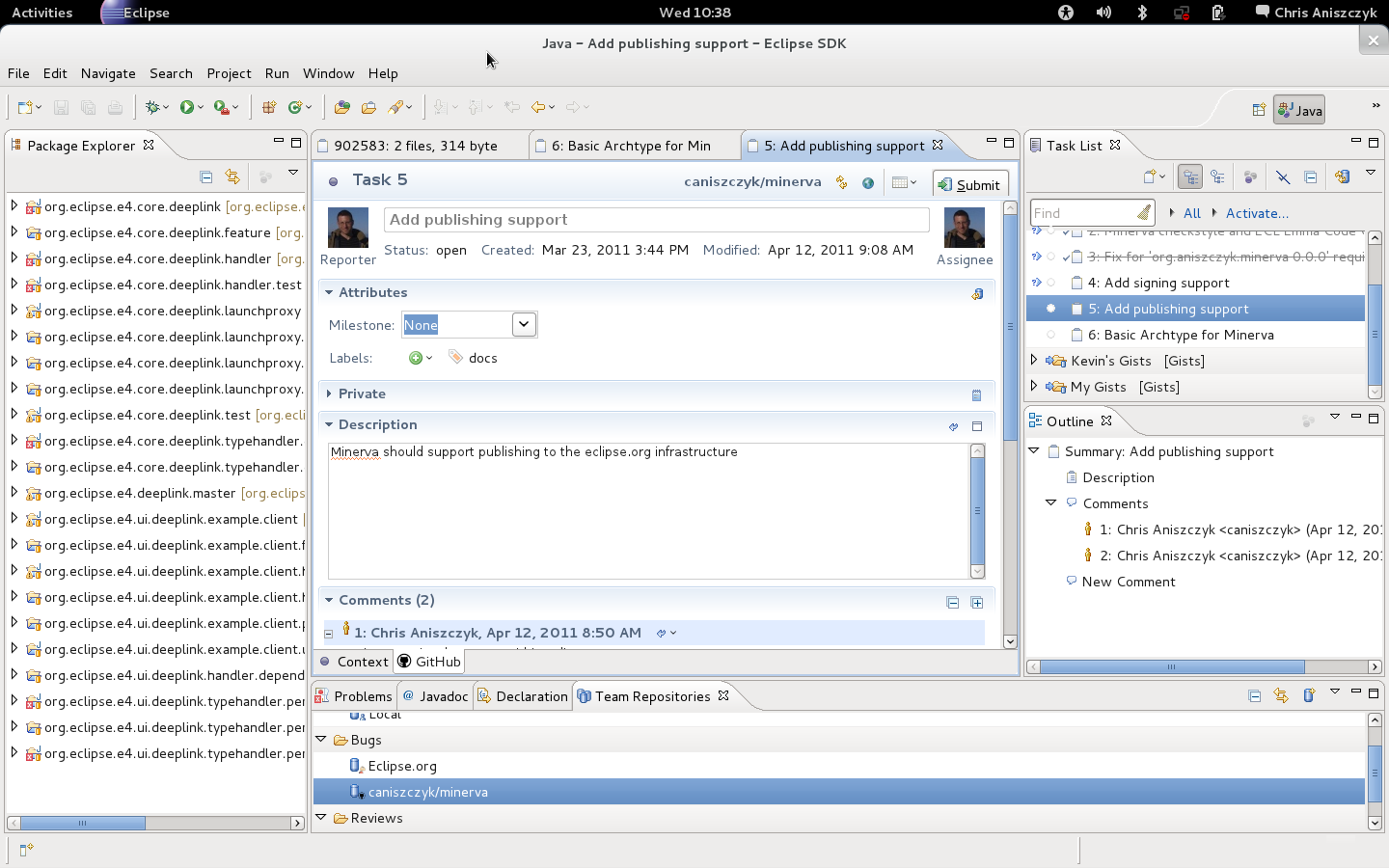Viewport: 1389px width, 868px height.
Task: Toggle active state of Task 5 header circle
Action: pyautogui.click(x=333, y=181)
